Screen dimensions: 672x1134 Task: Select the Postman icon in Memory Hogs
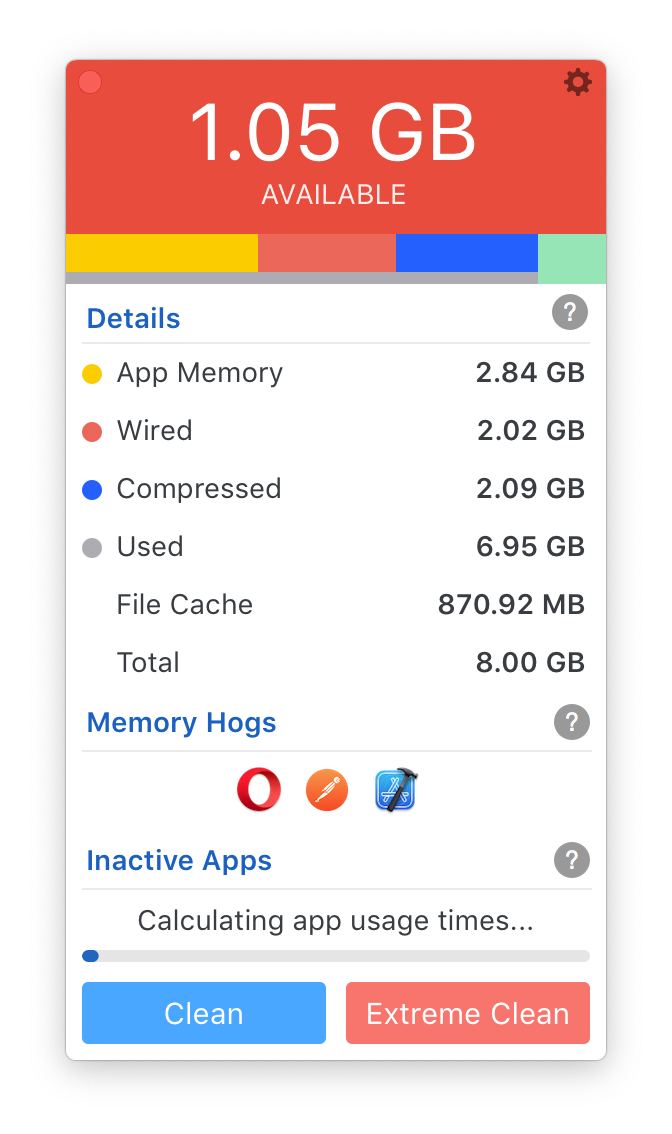coord(327,790)
